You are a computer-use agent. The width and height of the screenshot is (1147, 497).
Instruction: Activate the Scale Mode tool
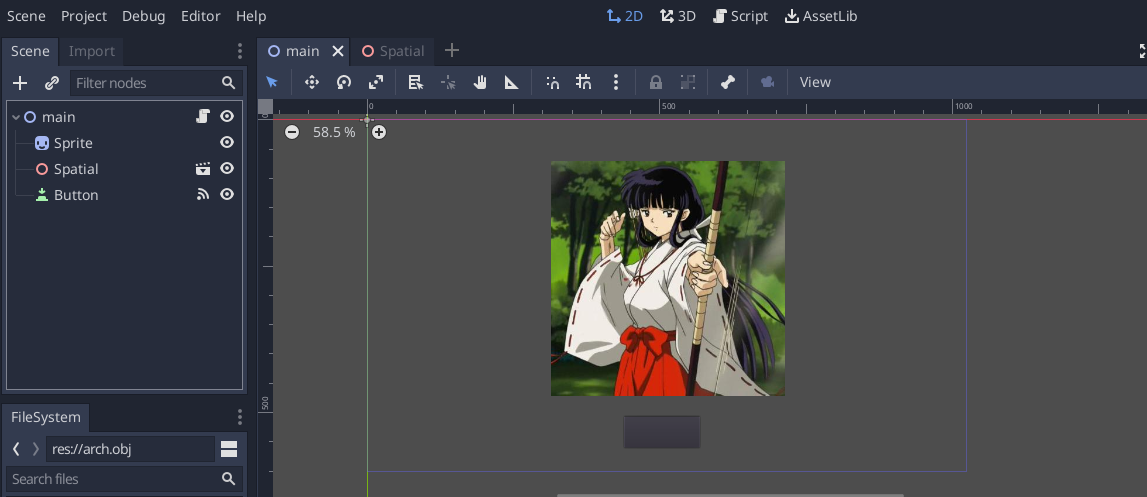(x=376, y=82)
